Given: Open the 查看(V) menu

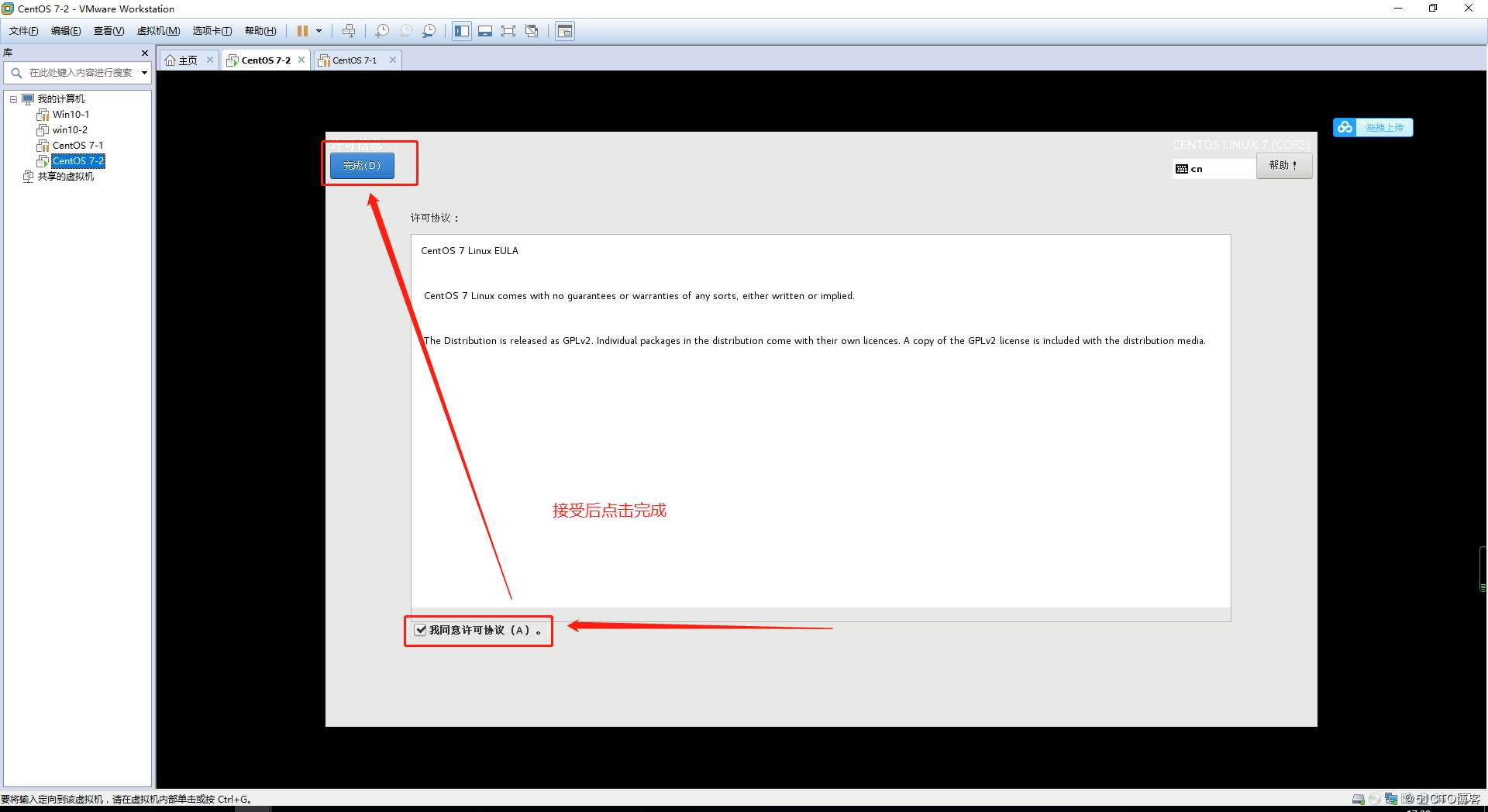Looking at the screenshot, I should (108, 31).
